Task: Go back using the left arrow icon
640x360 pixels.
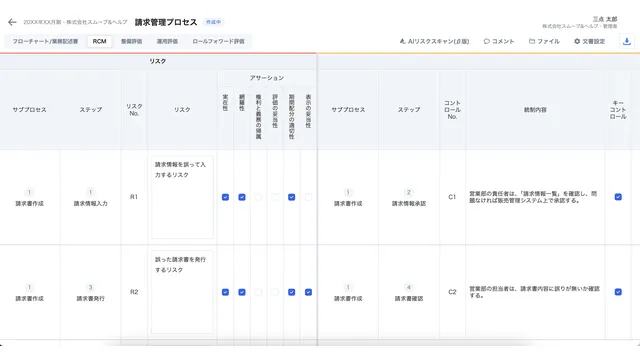Action: [12, 22]
